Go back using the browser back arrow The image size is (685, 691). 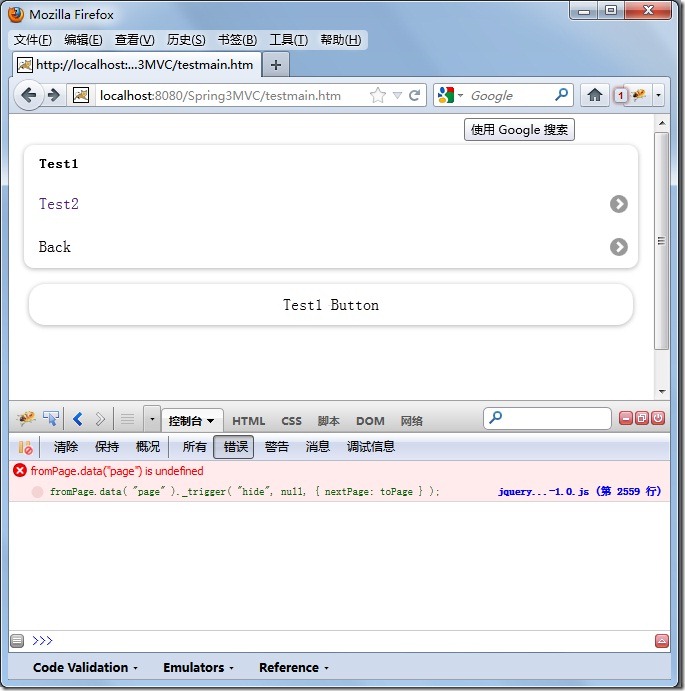28,95
